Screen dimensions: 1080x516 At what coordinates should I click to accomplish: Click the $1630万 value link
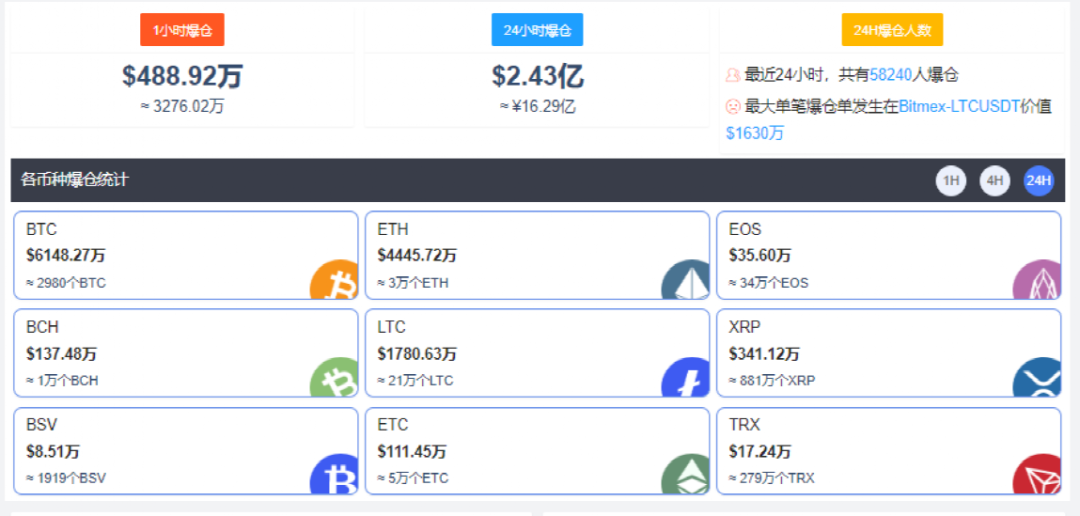click(755, 133)
